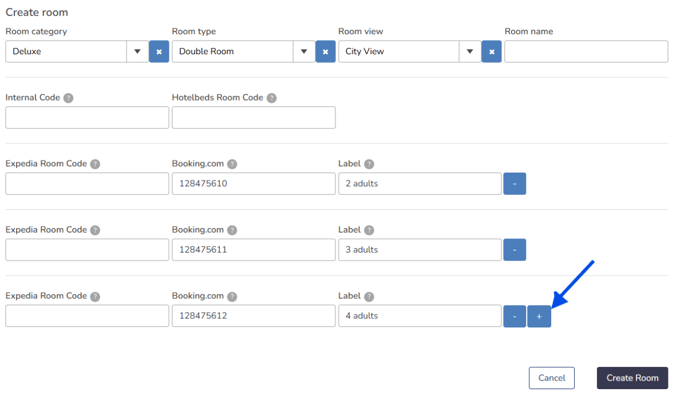Expand the Room type dropdown arrow
Viewport: 688px width, 396px height.
(x=304, y=51)
